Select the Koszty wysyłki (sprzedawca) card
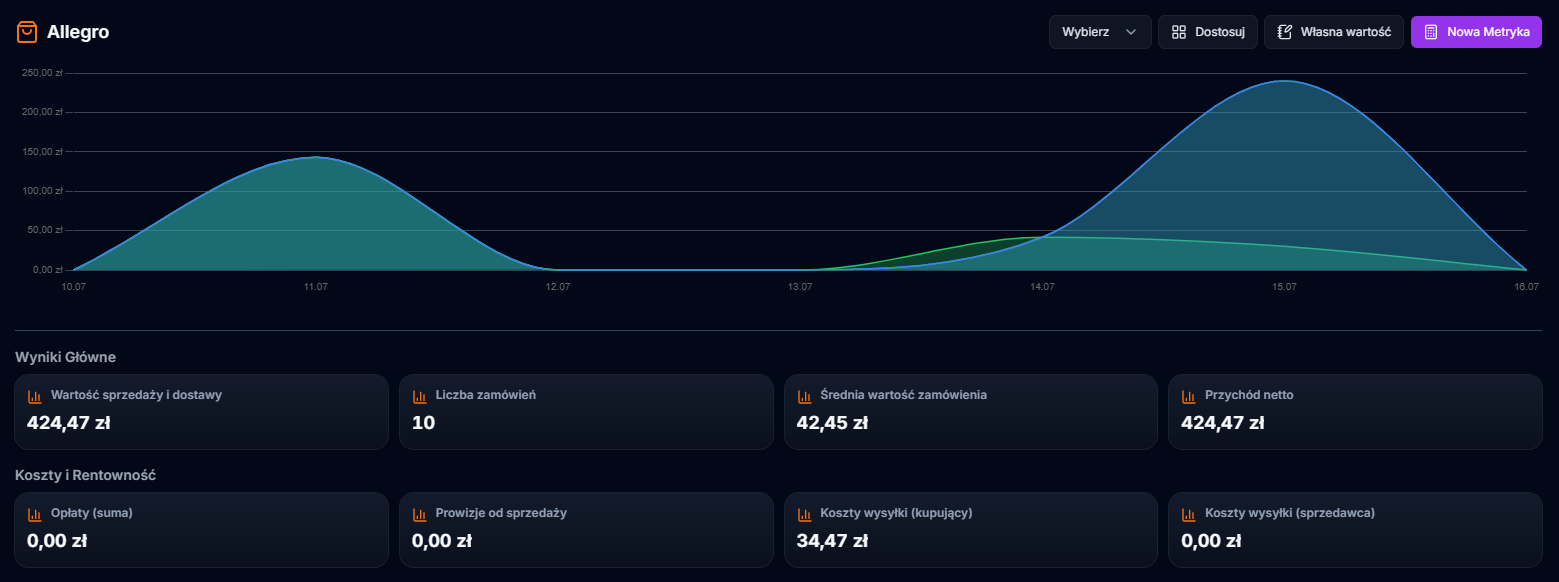 (x=1355, y=529)
